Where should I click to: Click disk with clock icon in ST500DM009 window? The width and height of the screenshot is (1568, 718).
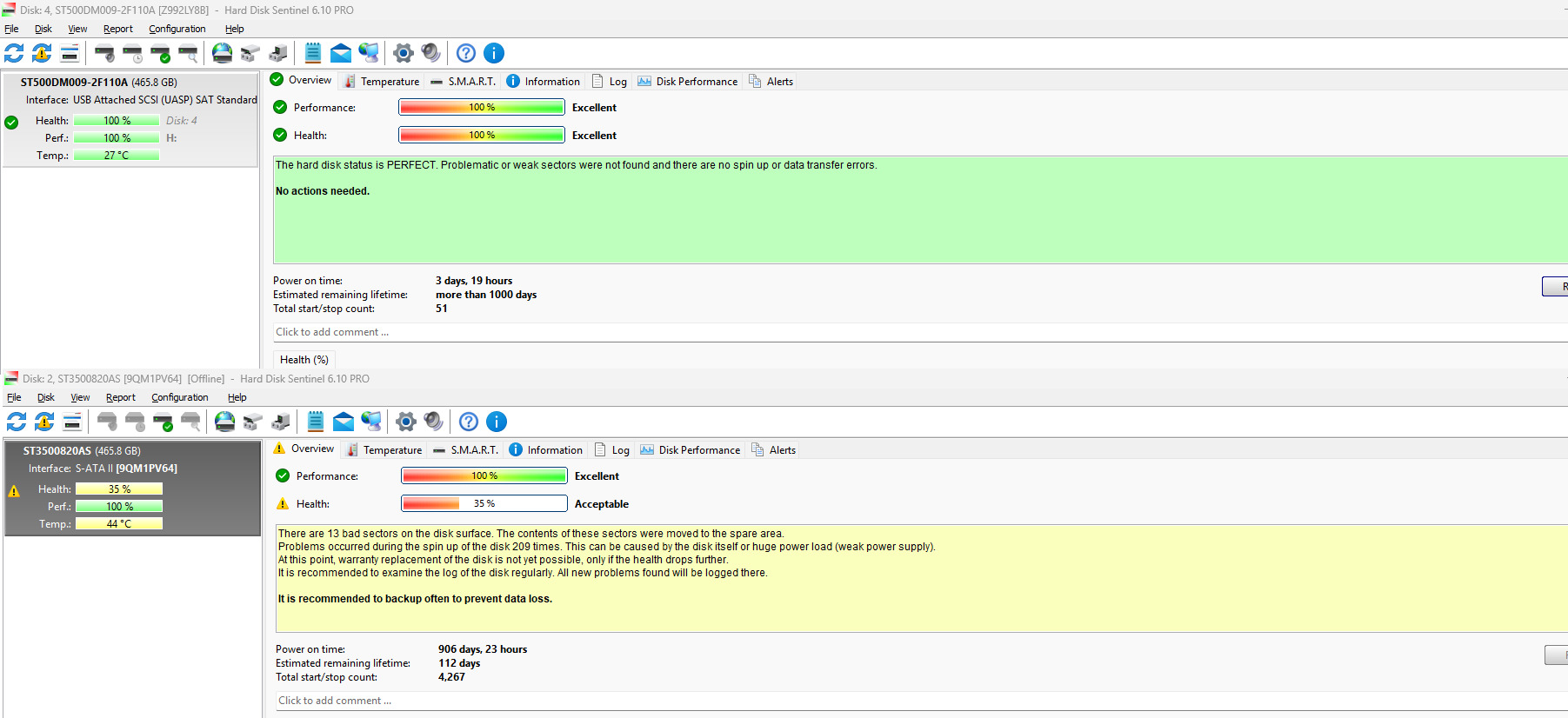pyautogui.click(x=132, y=53)
